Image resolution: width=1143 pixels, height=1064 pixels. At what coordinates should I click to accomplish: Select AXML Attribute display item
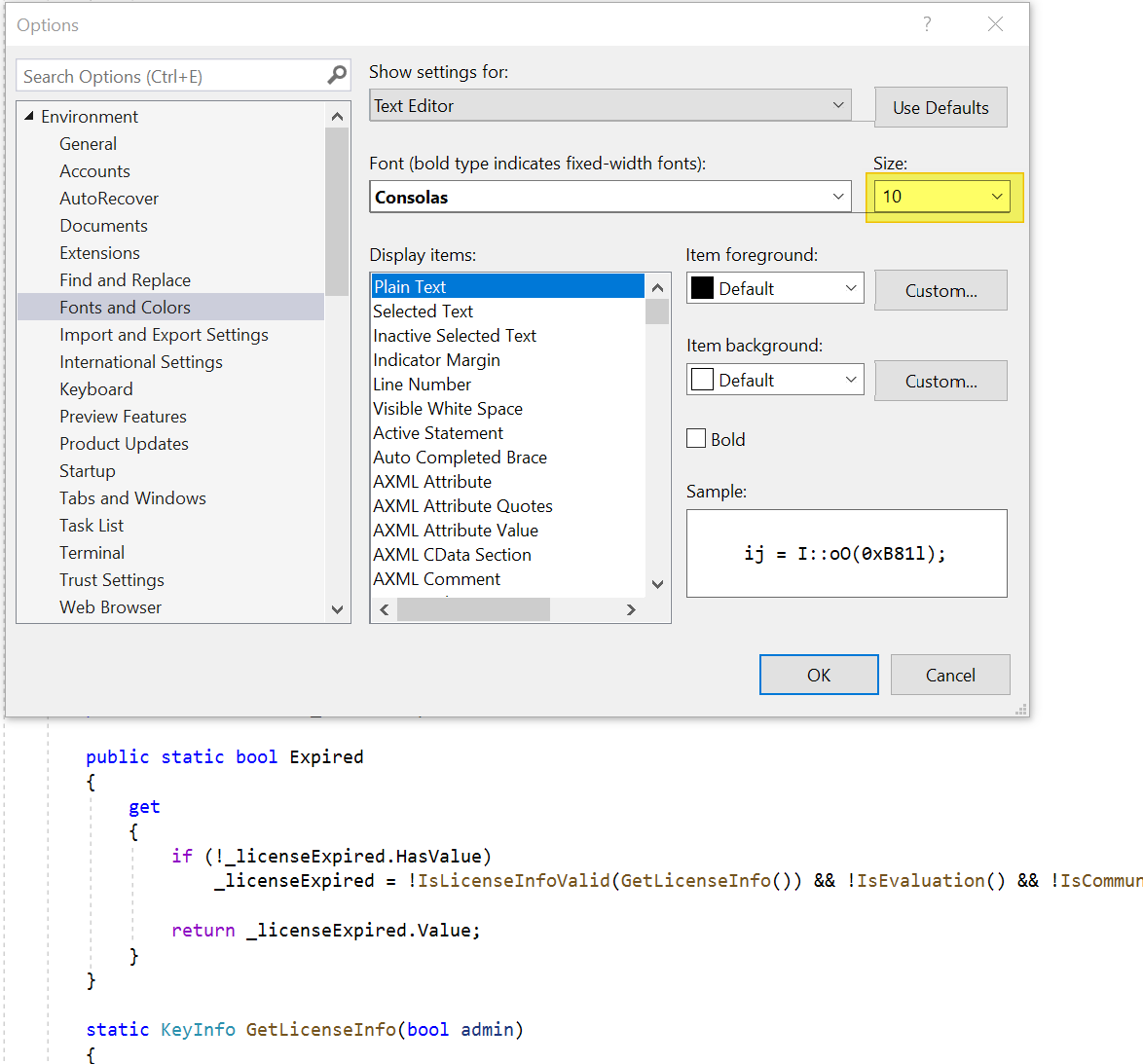[432, 482]
